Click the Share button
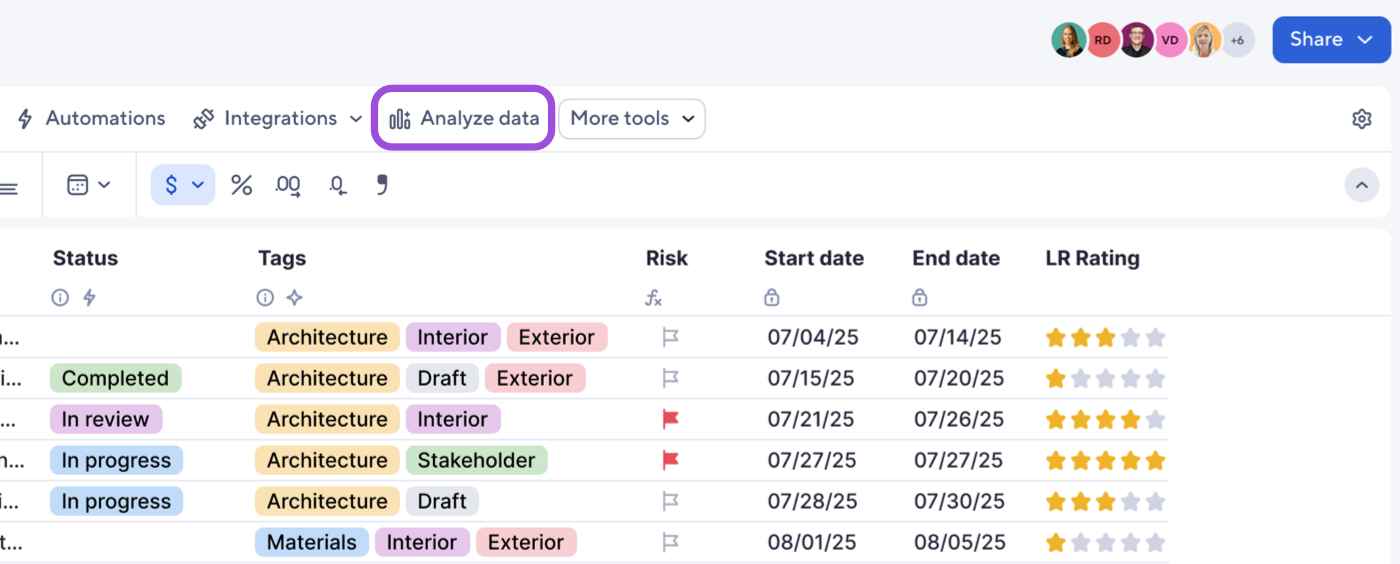Image resolution: width=1400 pixels, height=564 pixels. (x=1331, y=39)
